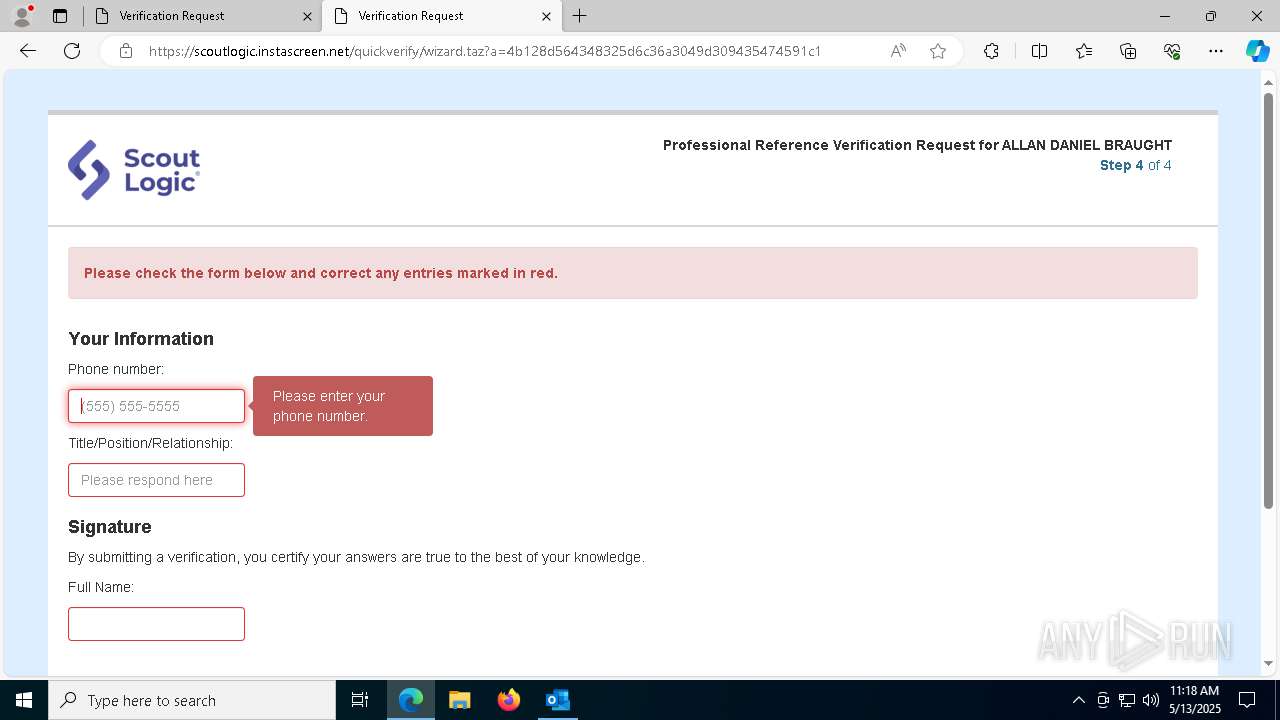1280x720 pixels.
Task: Open the volume control icon
Action: click(1151, 700)
